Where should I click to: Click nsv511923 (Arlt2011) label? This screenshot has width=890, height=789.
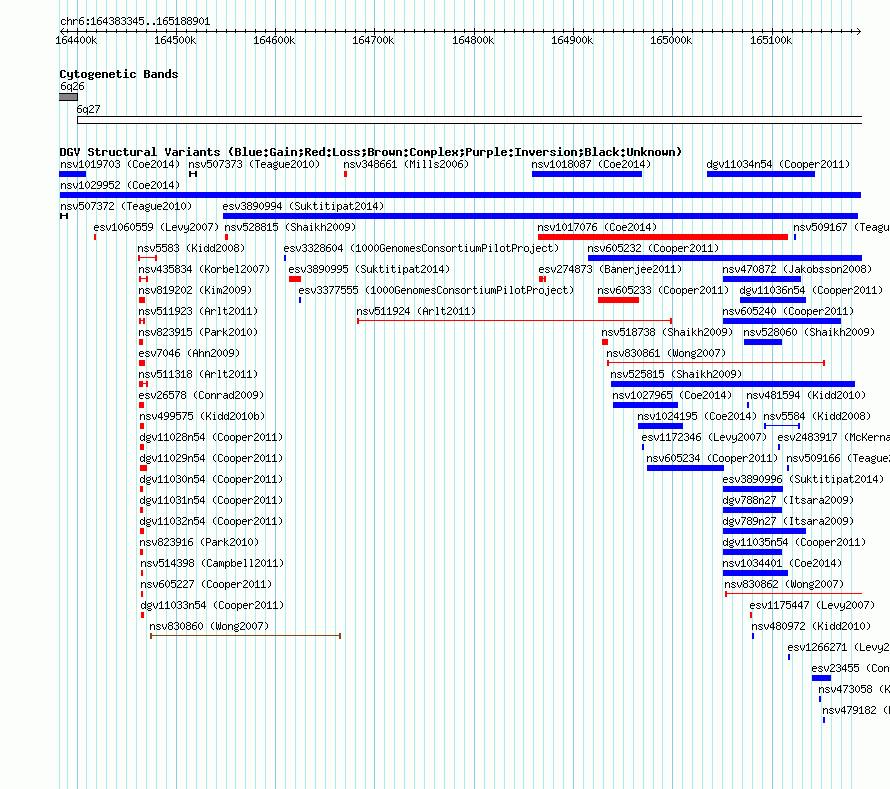[198, 311]
